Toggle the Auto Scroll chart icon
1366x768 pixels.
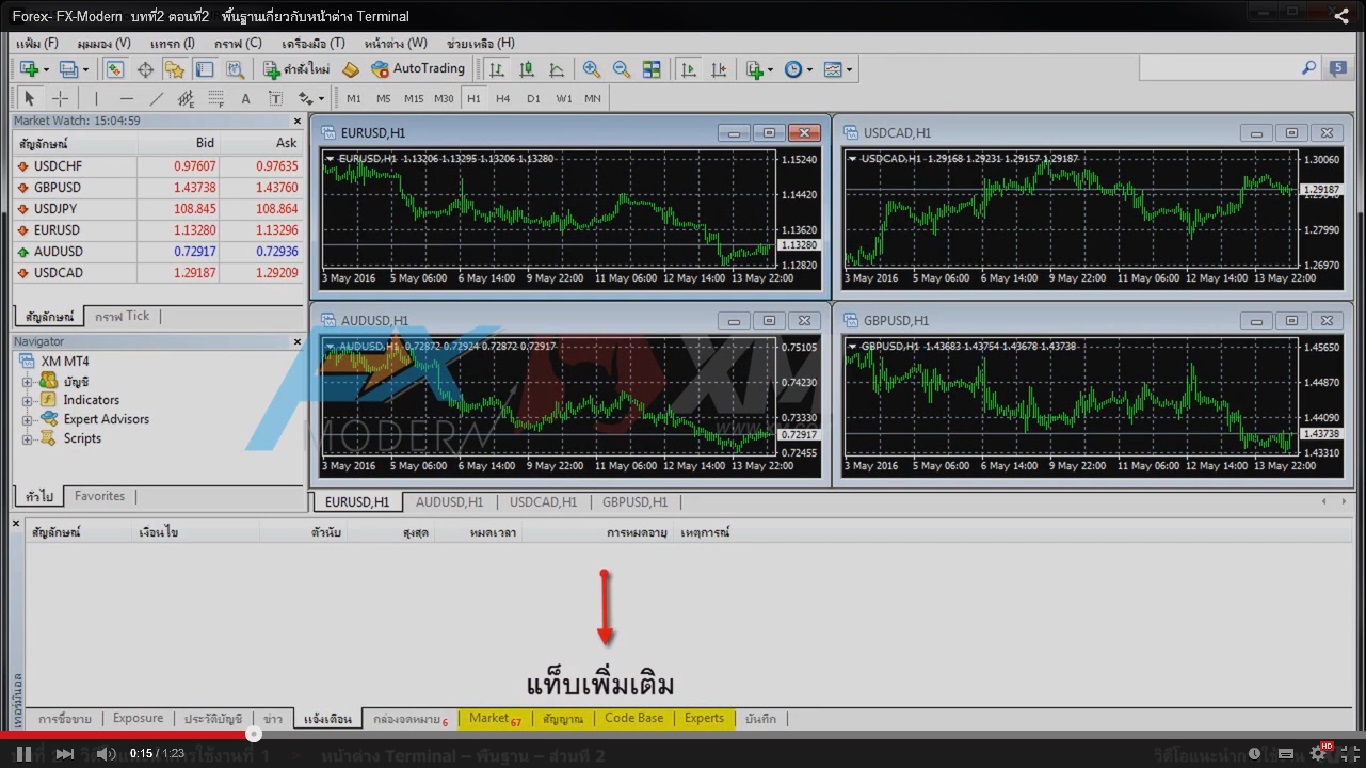688,69
